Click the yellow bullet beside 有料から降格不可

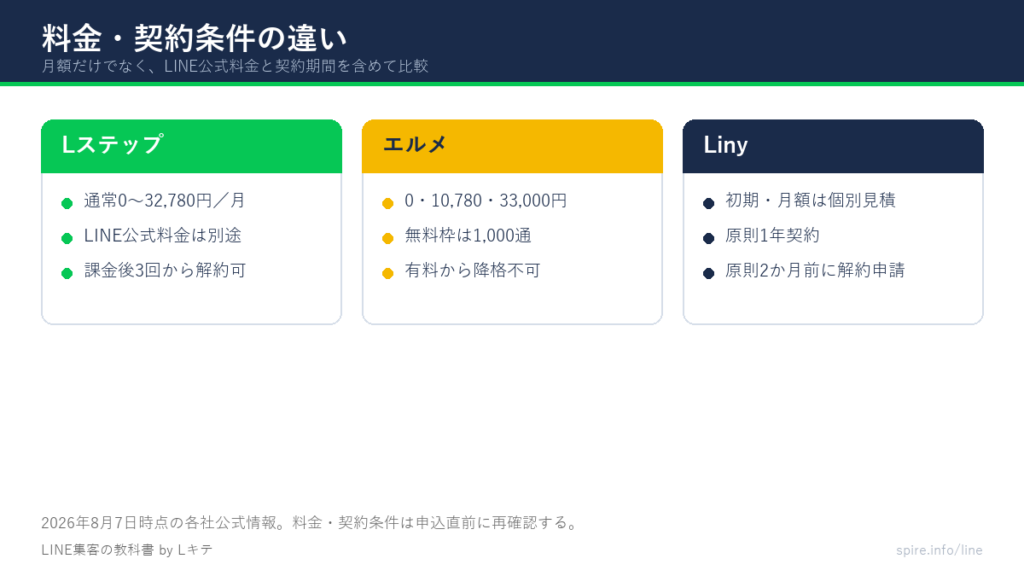(388, 273)
